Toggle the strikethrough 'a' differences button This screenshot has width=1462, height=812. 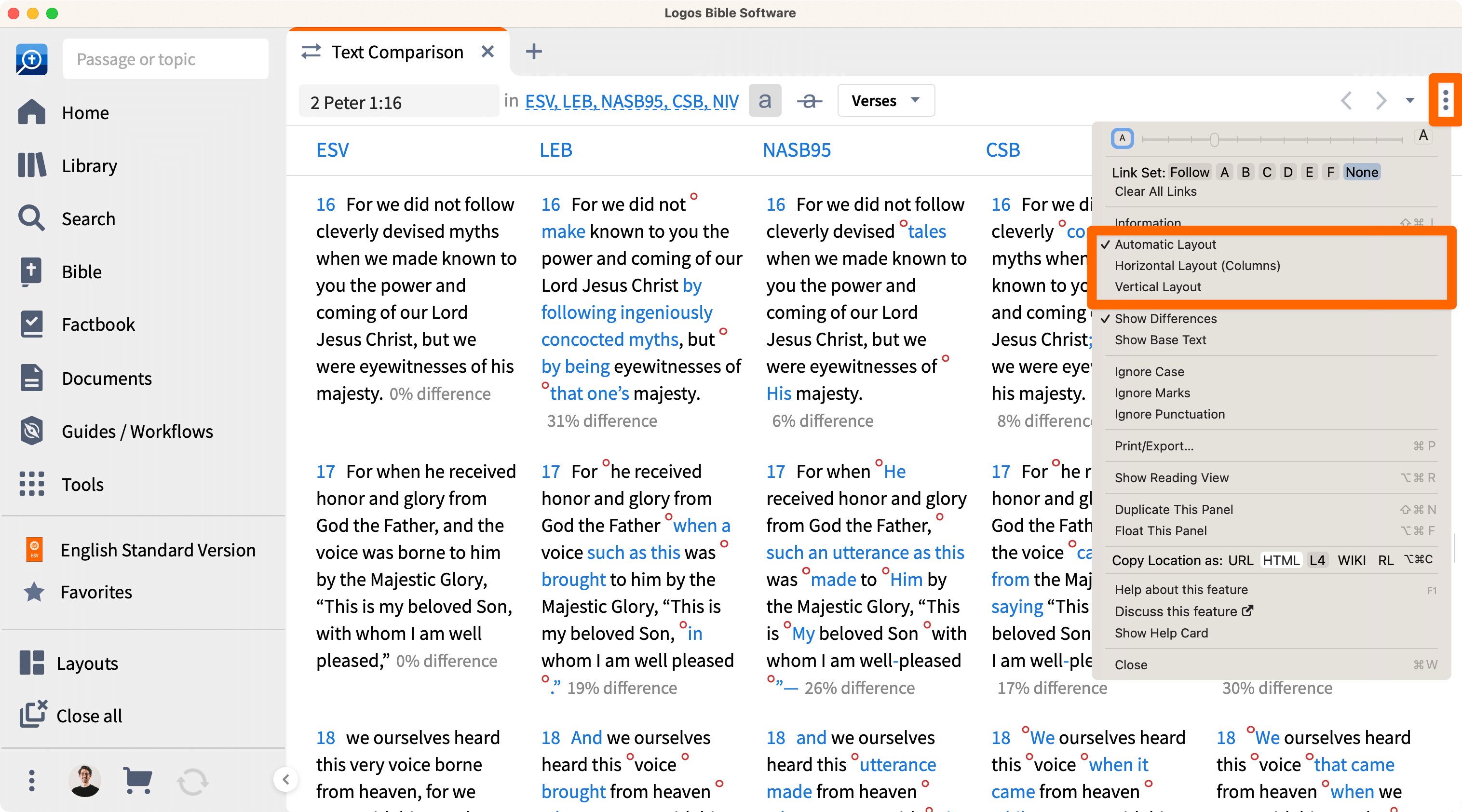[809, 100]
